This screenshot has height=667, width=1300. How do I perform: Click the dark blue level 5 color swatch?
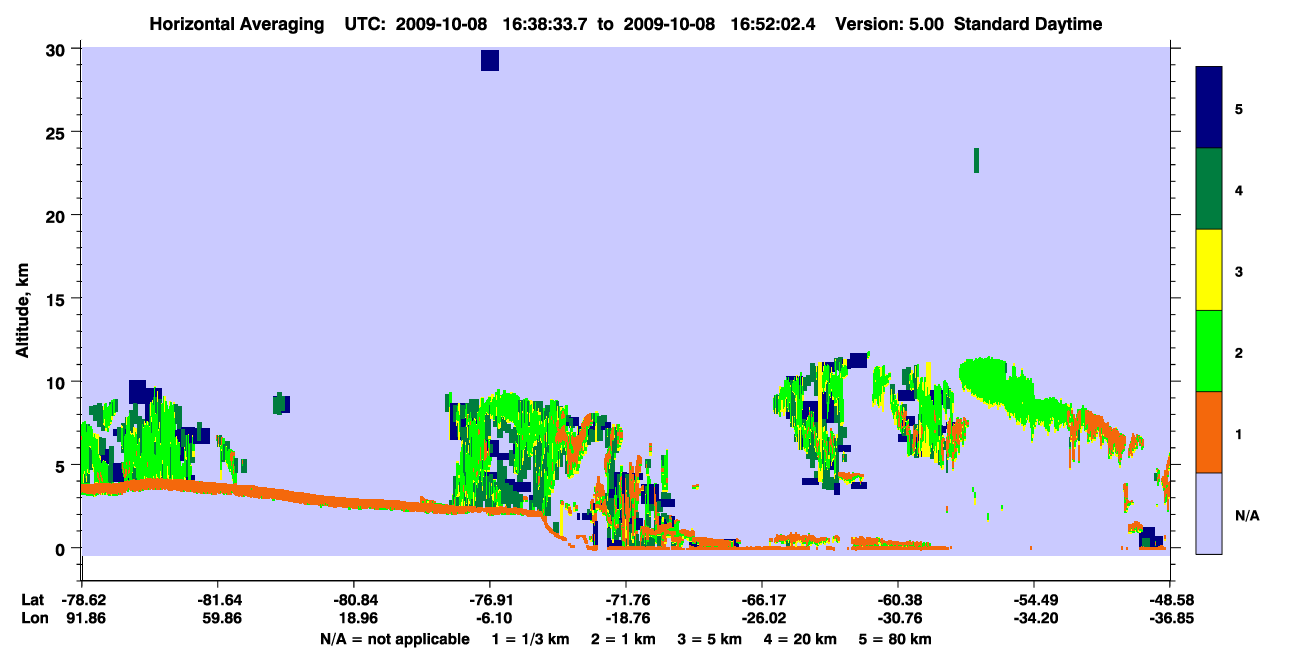pos(1209,107)
